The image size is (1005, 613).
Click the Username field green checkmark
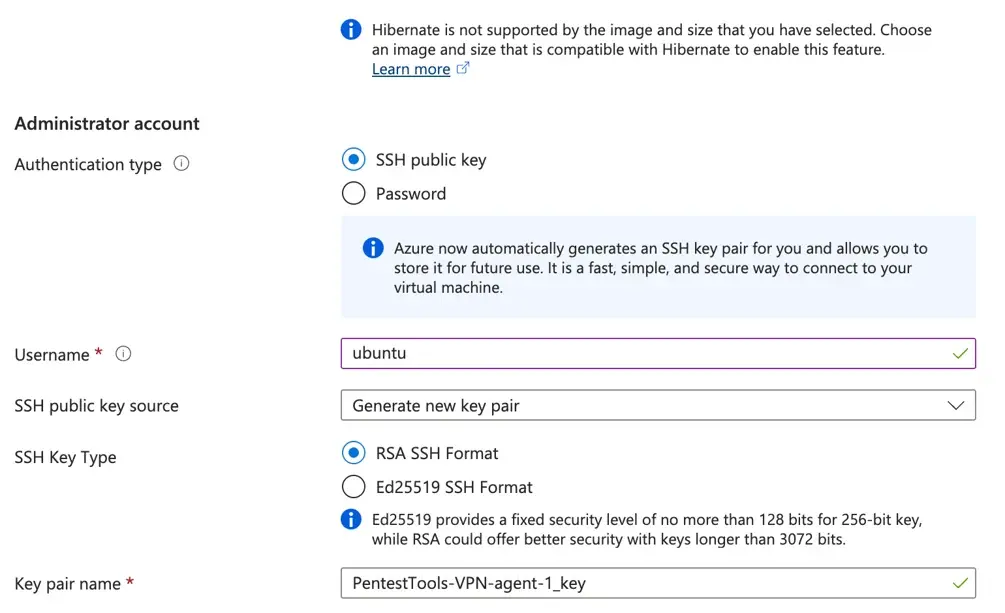960,354
